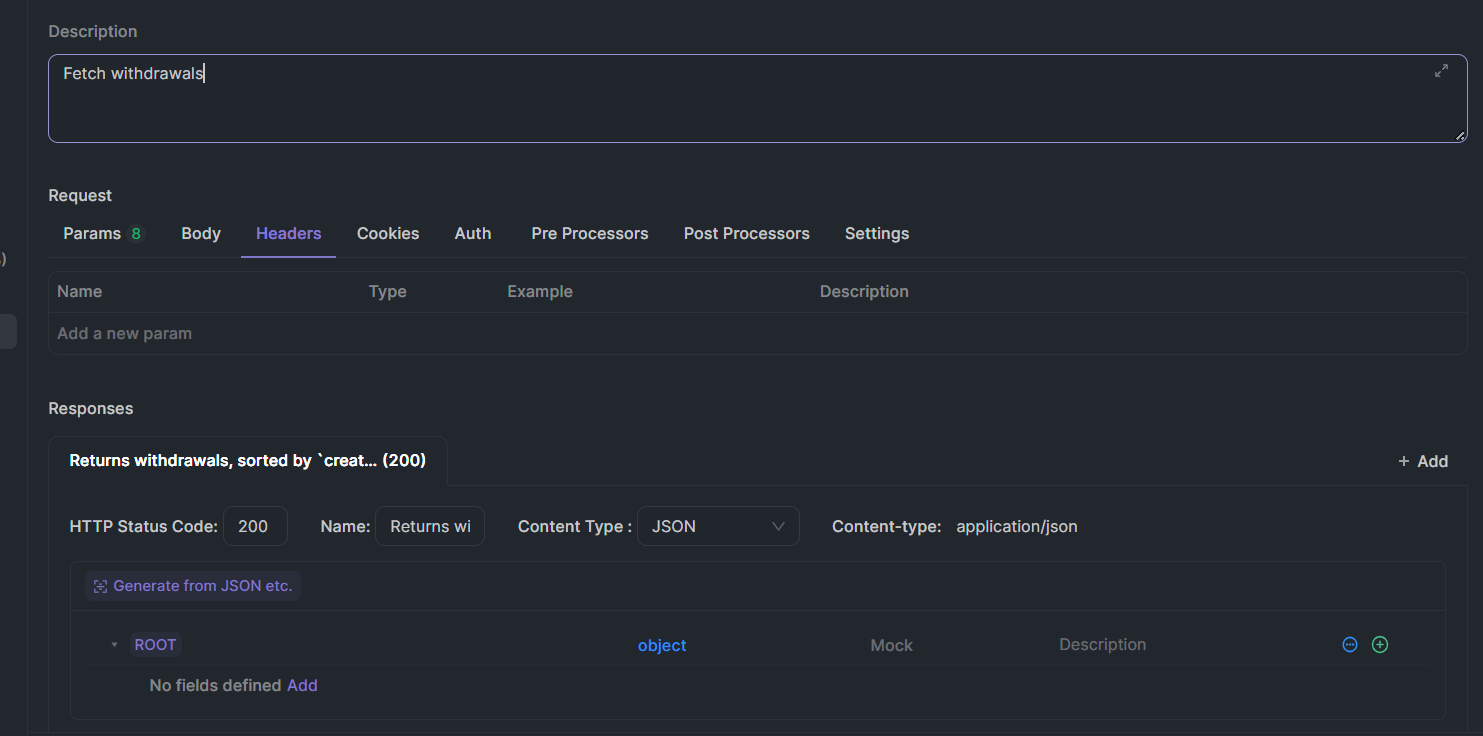The width and height of the screenshot is (1483, 736).
Task: Open the object type selector
Action: coord(662,646)
